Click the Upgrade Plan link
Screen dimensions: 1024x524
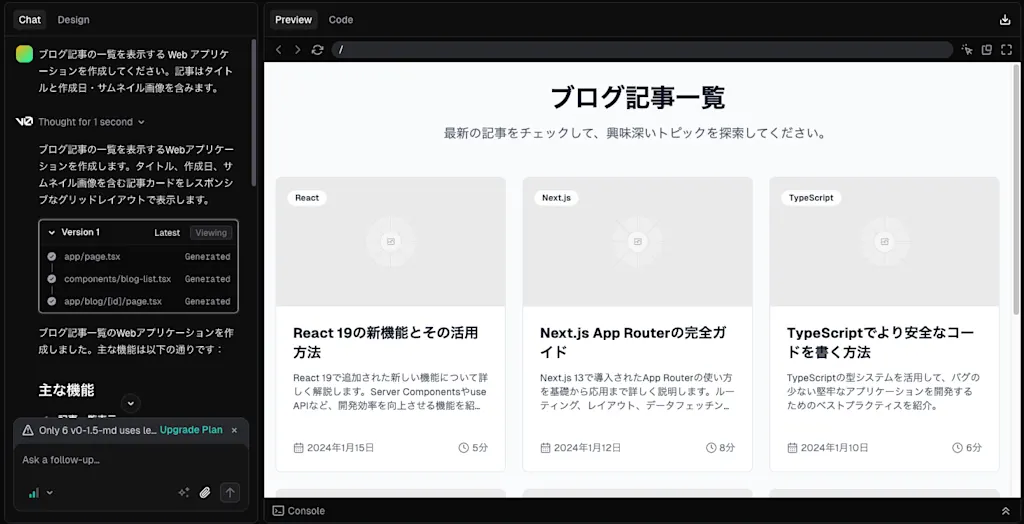tap(191, 430)
